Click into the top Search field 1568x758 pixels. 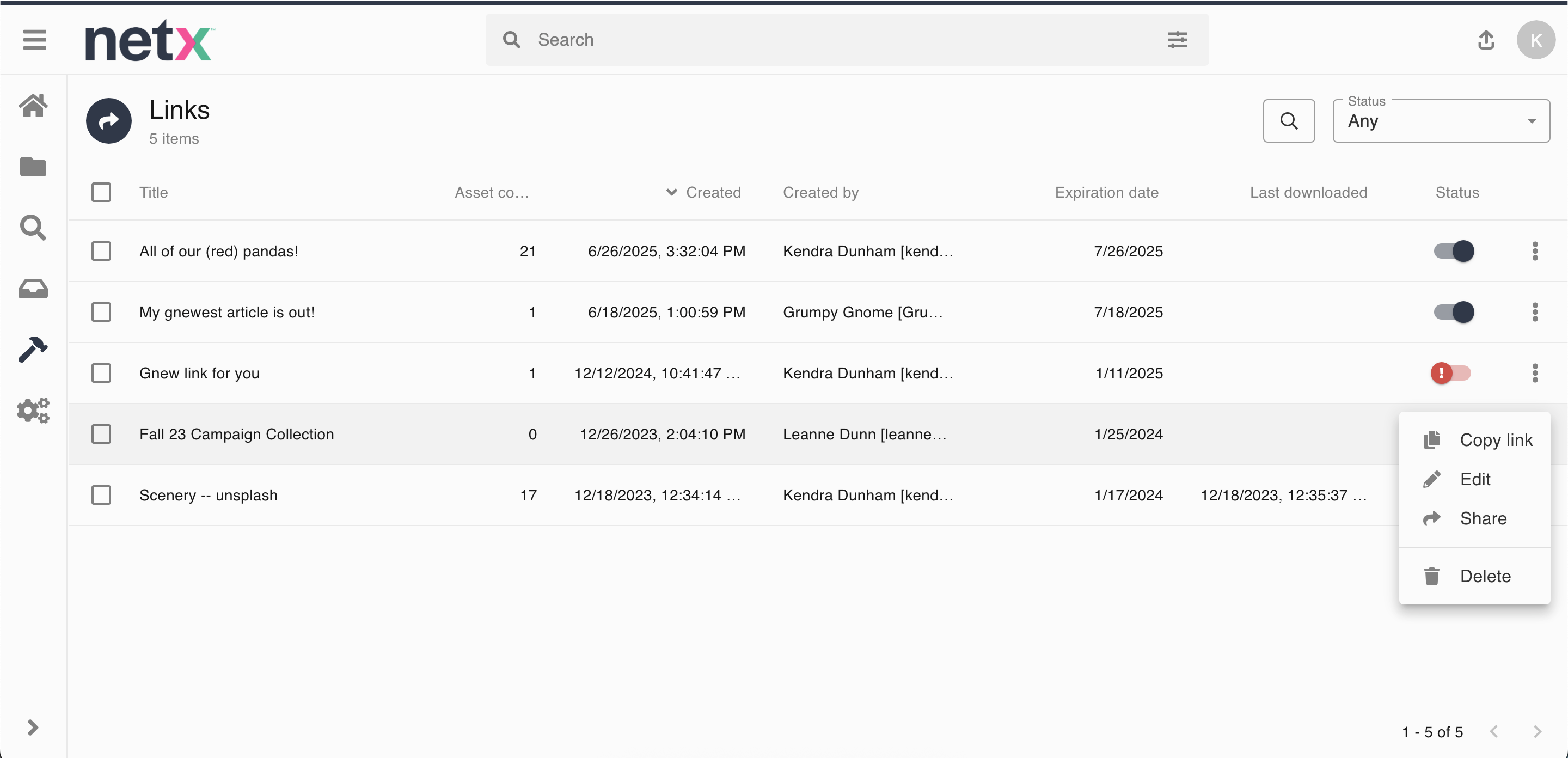point(840,40)
